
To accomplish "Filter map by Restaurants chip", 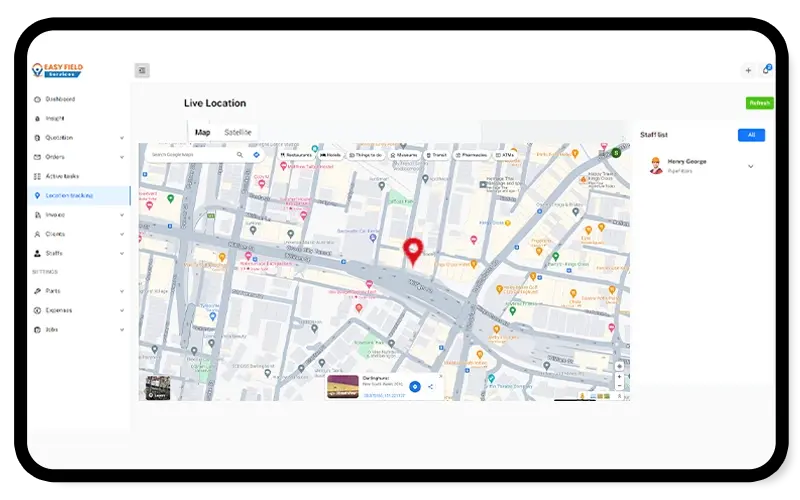I will 296,155.
